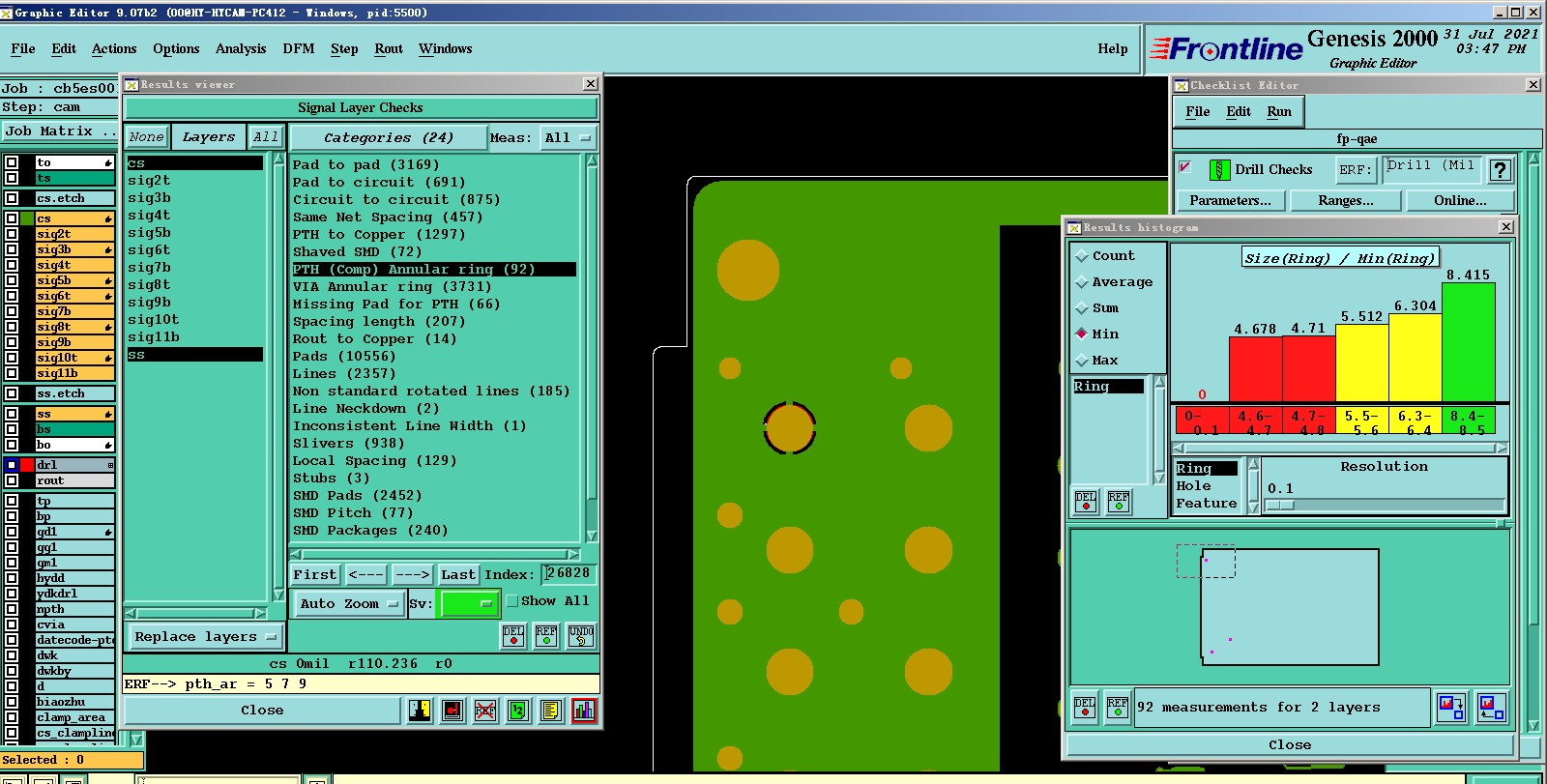Viewport: 1547px width, 784px height.
Task: Click the Index input field
Action: [x=568, y=573]
